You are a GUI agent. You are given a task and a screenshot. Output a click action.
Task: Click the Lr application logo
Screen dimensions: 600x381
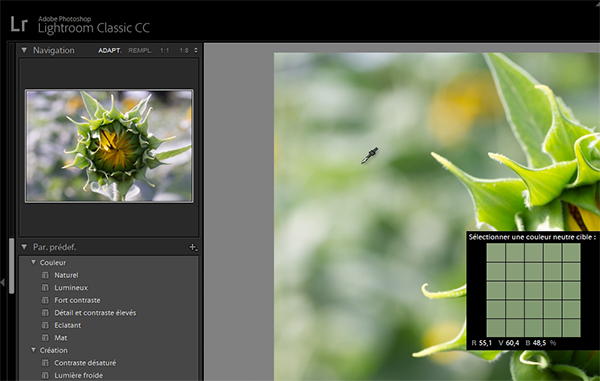click(x=19, y=24)
